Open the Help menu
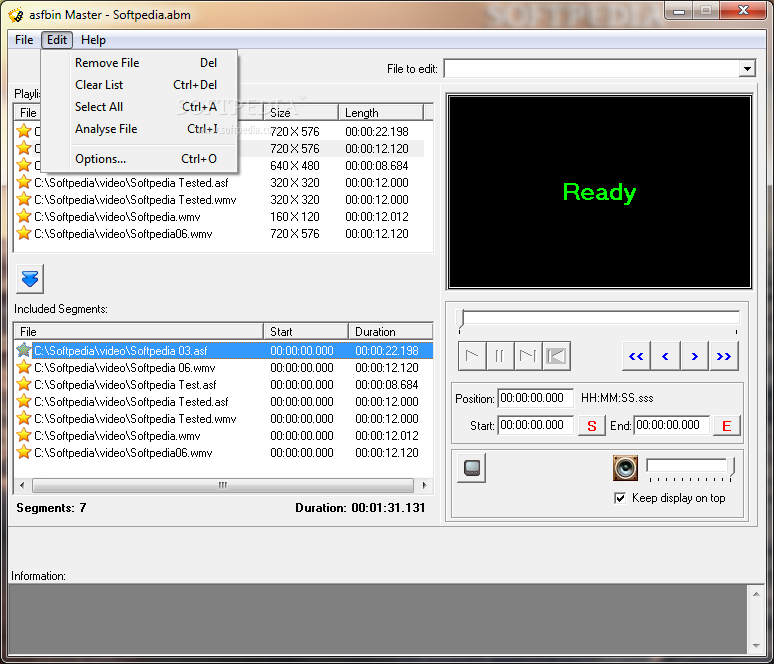Viewport: 774px width, 664px height. 93,40
